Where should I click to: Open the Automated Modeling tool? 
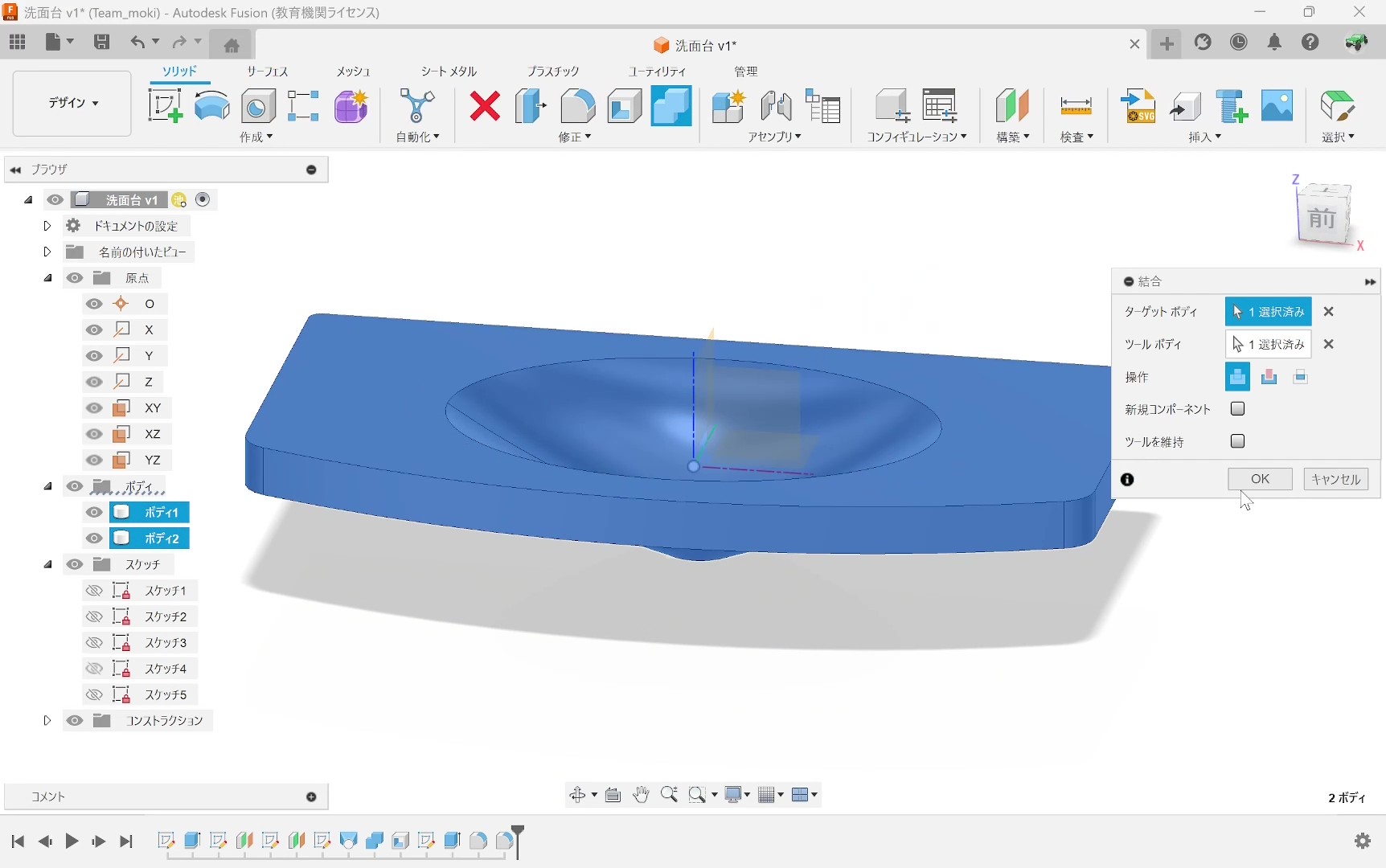417,106
